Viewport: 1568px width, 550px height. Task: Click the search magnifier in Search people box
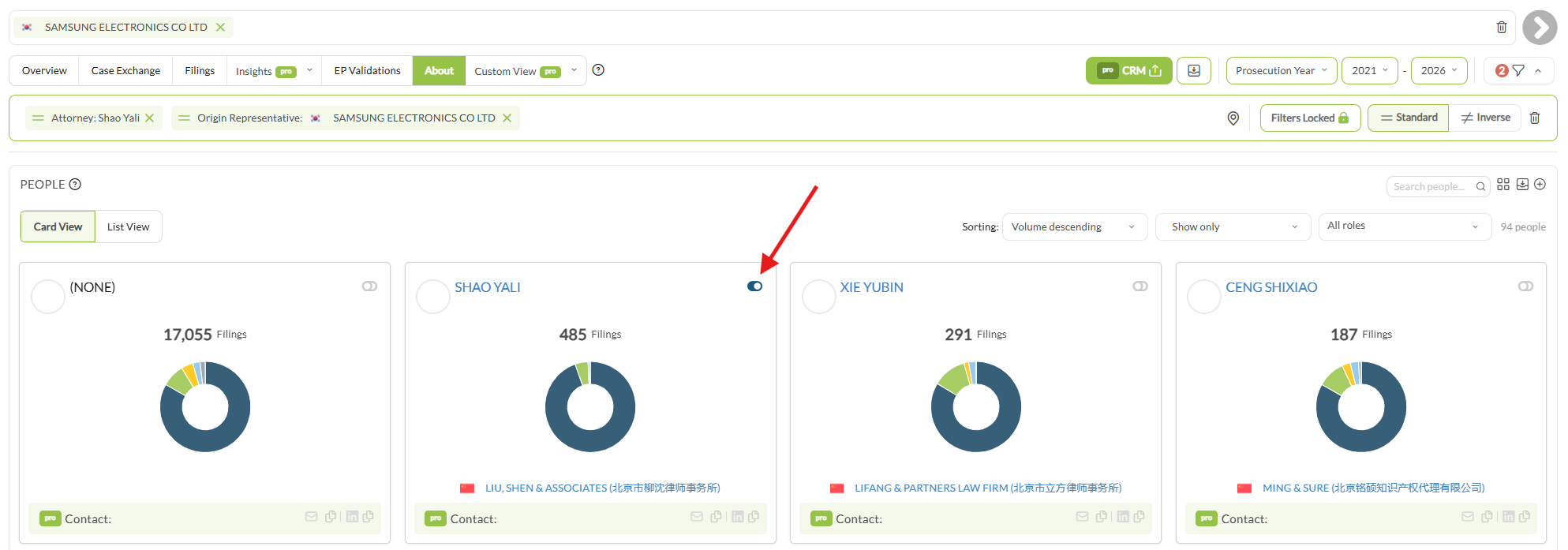click(1480, 187)
